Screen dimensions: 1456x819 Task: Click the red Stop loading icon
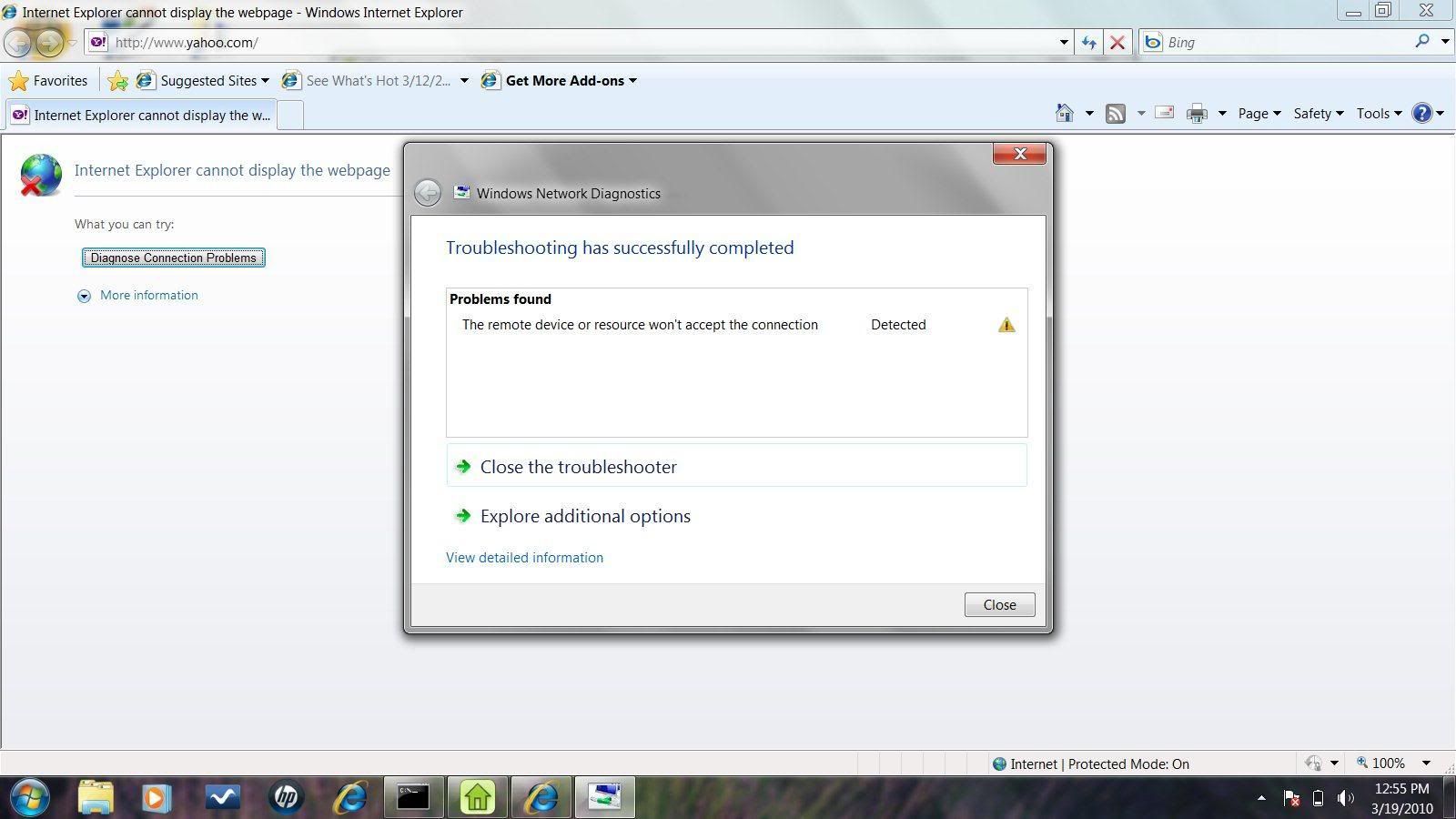tap(1117, 42)
